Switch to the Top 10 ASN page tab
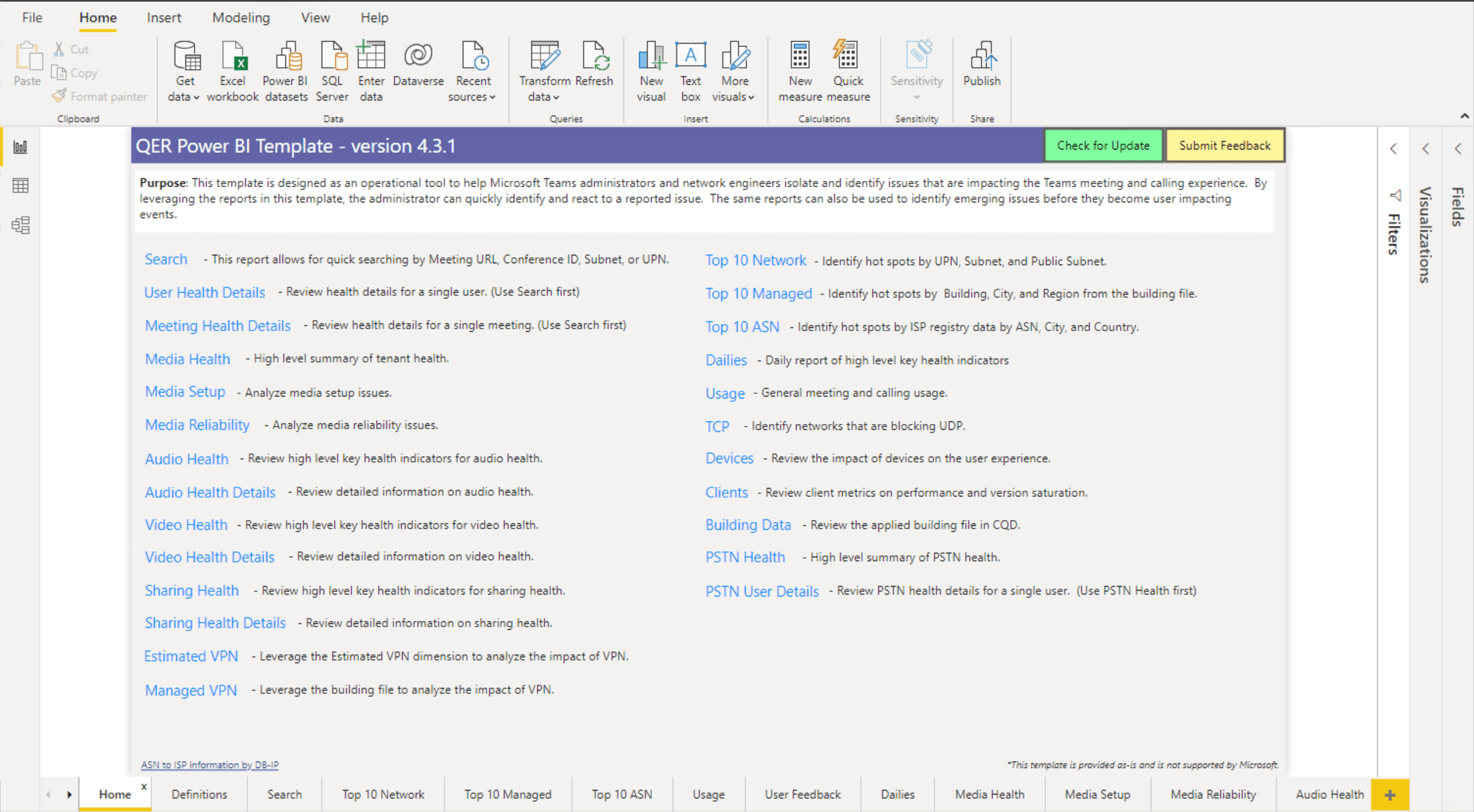1474x812 pixels. 621,794
